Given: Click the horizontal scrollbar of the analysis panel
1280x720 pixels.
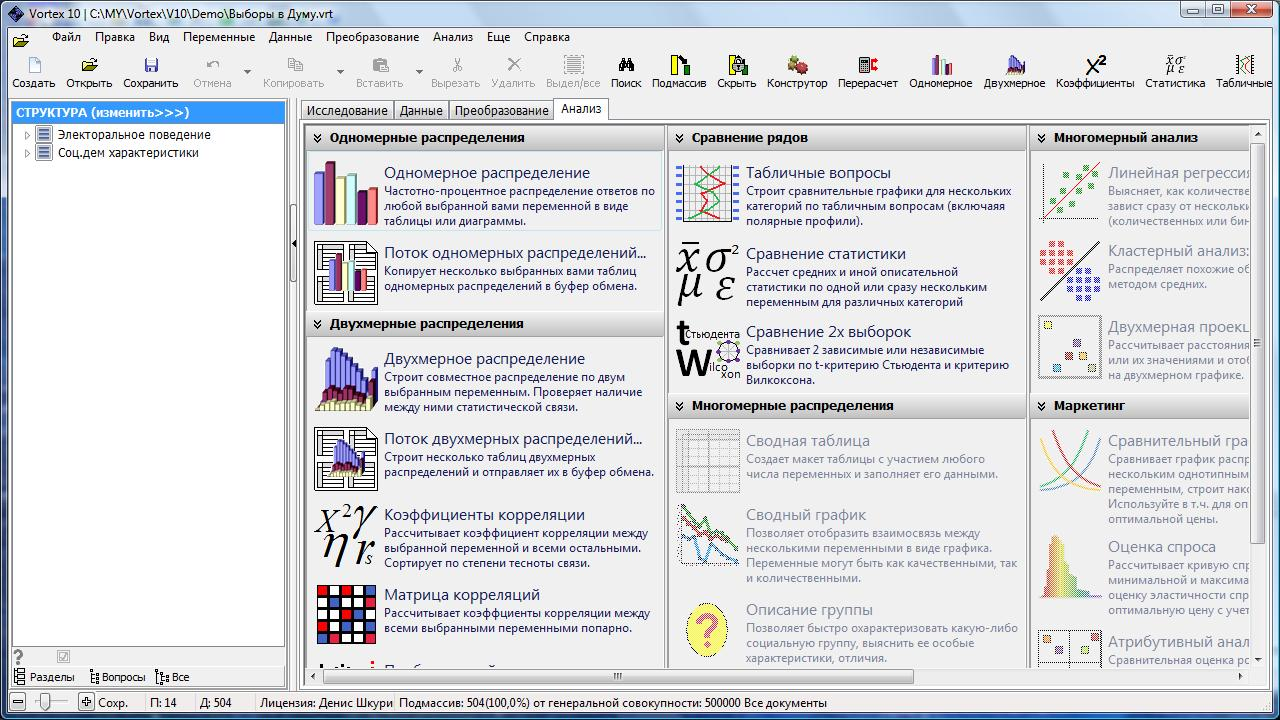Looking at the screenshot, I should tap(617, 677).
